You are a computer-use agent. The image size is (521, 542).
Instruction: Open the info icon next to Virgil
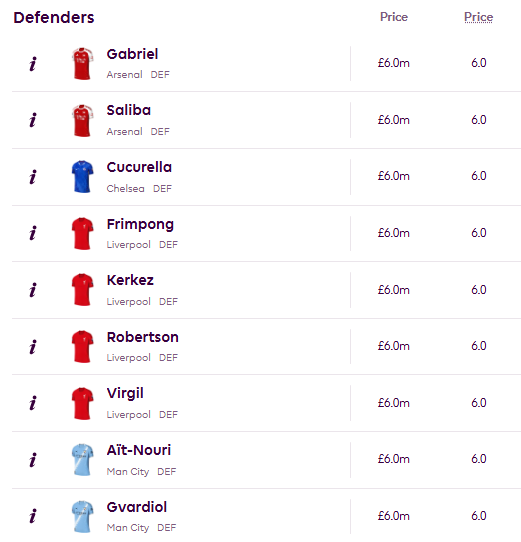tap(33, 403)
